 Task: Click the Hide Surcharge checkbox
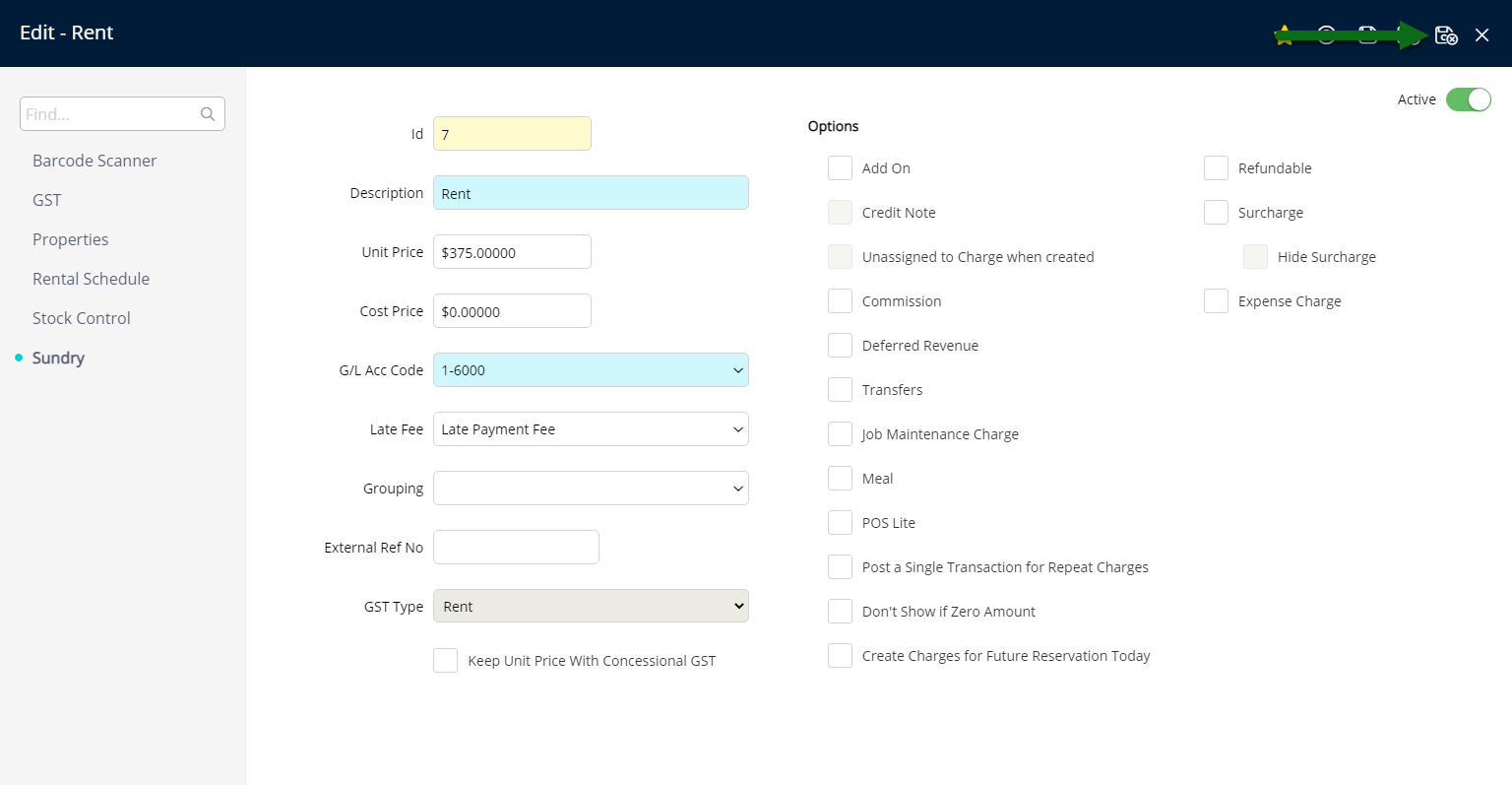pos(1255,257)
